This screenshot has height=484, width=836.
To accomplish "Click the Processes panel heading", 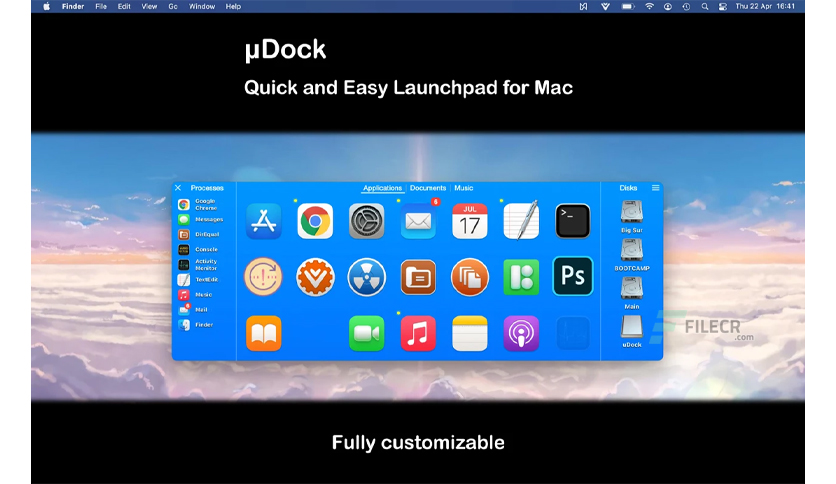I will click(x=207, y=188).
